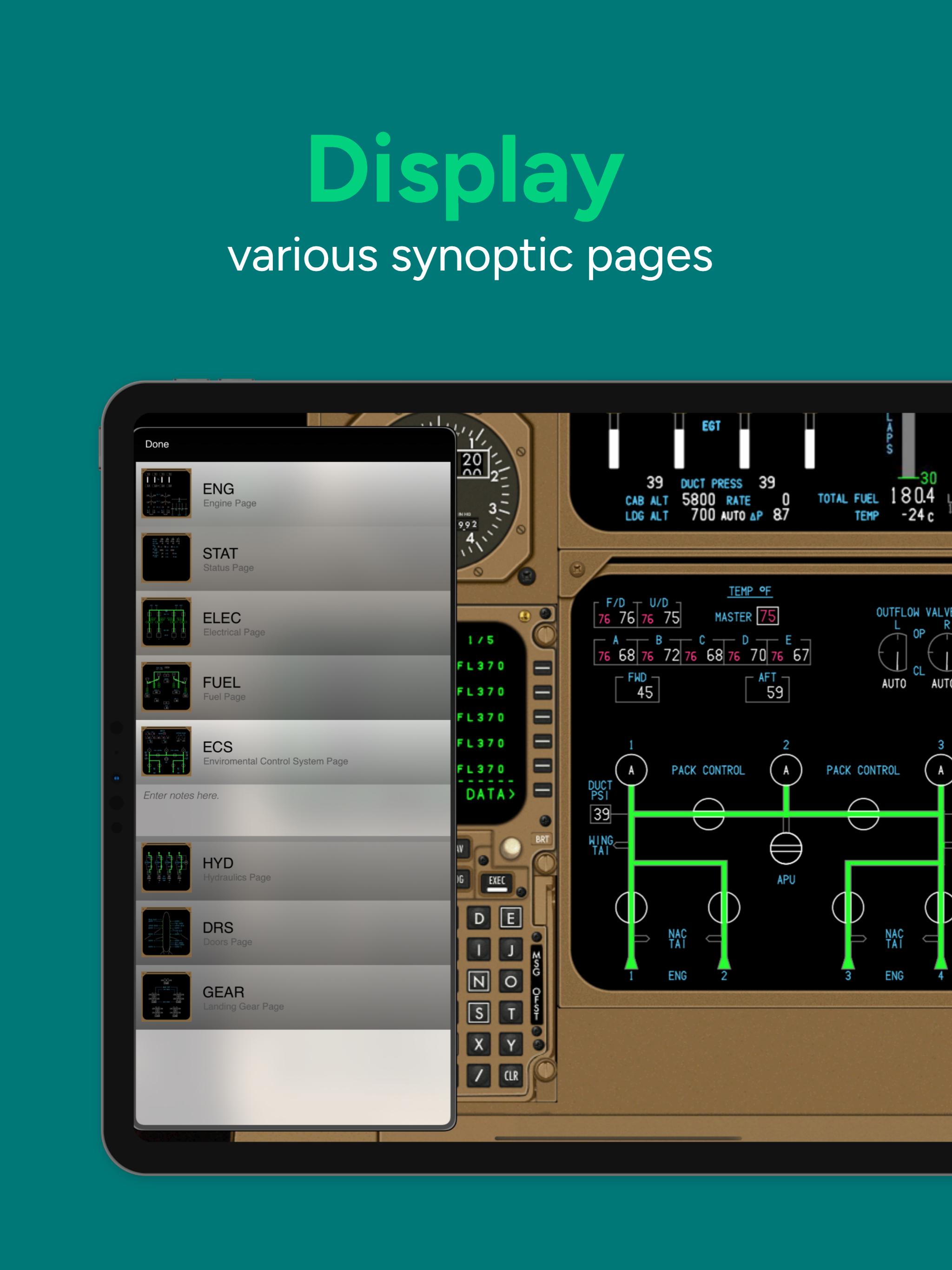Click the CDU OFST annunciator light
The image size is (952, 1270).
point(536,1004)
